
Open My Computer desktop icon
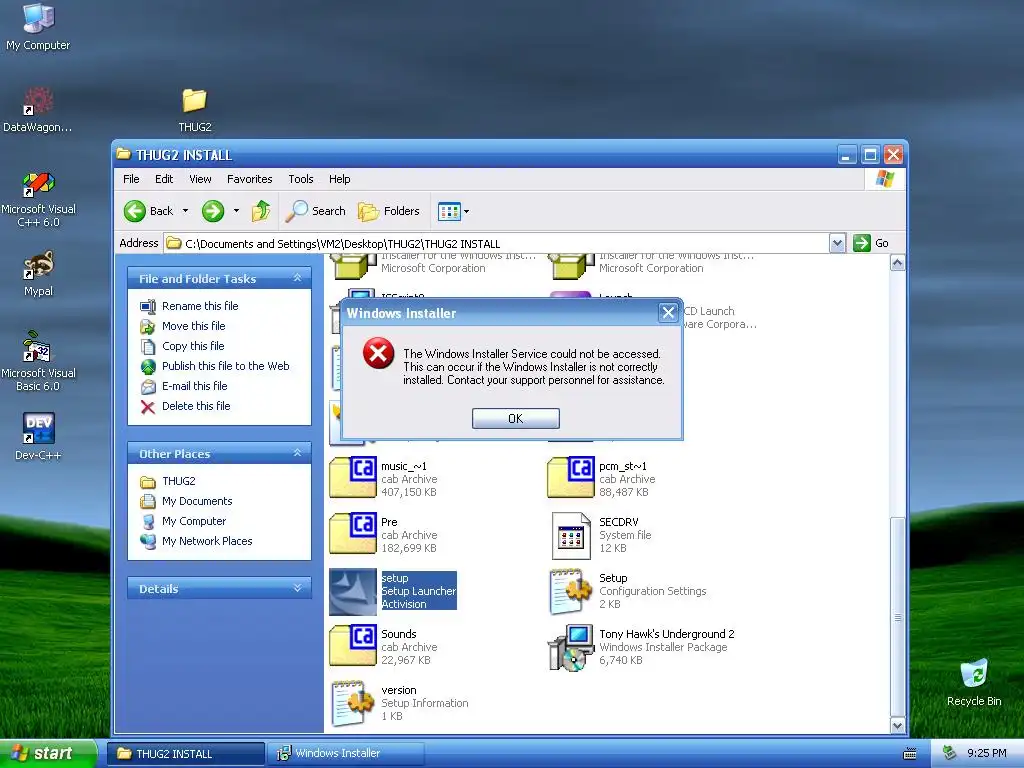(38, 26)
